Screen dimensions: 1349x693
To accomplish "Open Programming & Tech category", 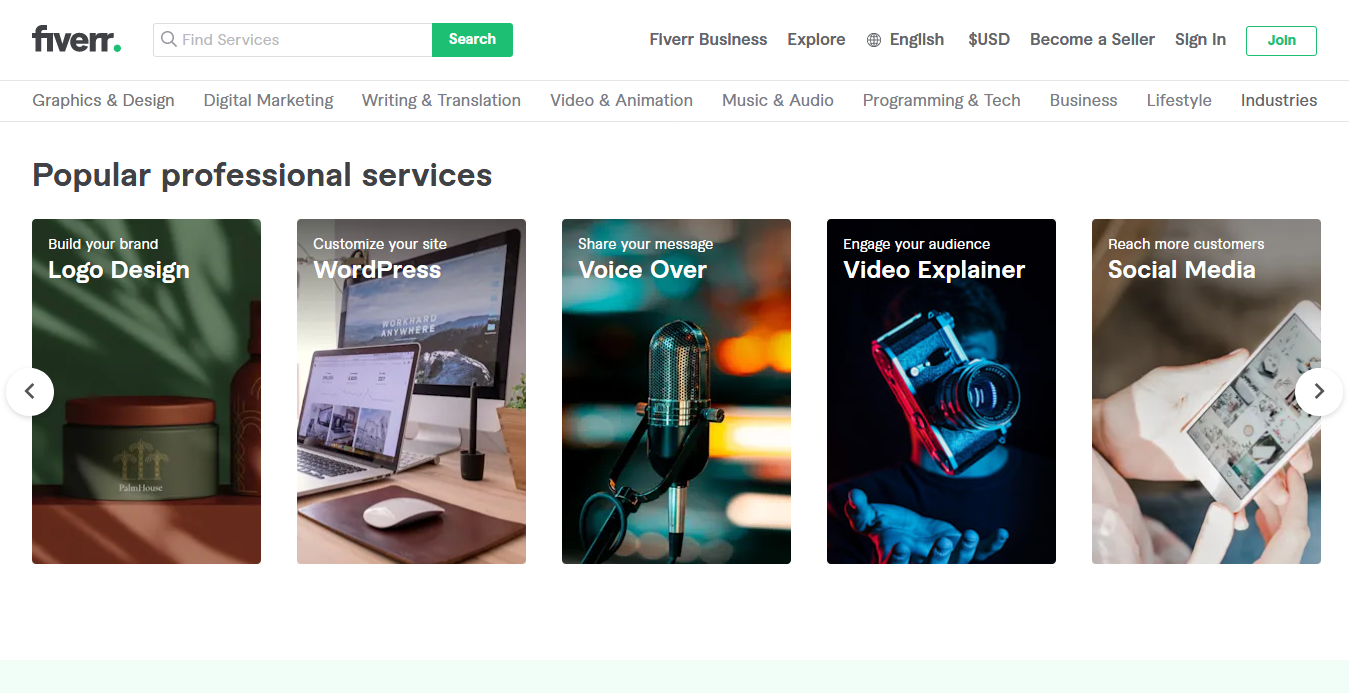I will [x=942, y=100].
